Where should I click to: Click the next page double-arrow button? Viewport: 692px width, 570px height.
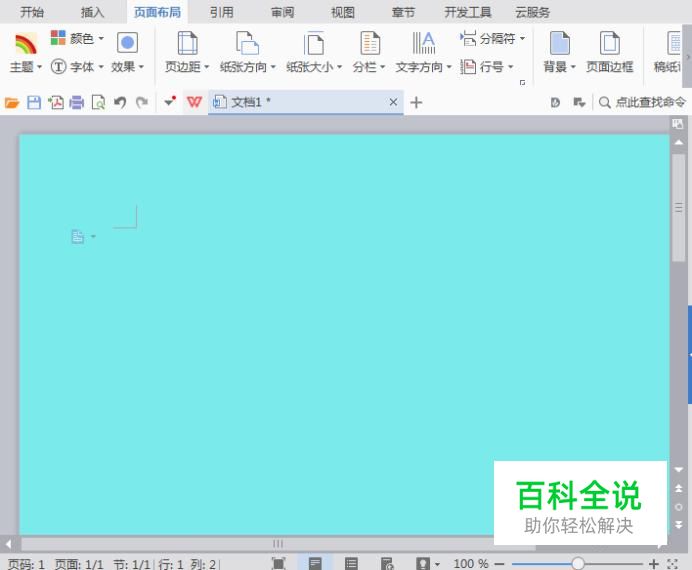coord(679,525)
